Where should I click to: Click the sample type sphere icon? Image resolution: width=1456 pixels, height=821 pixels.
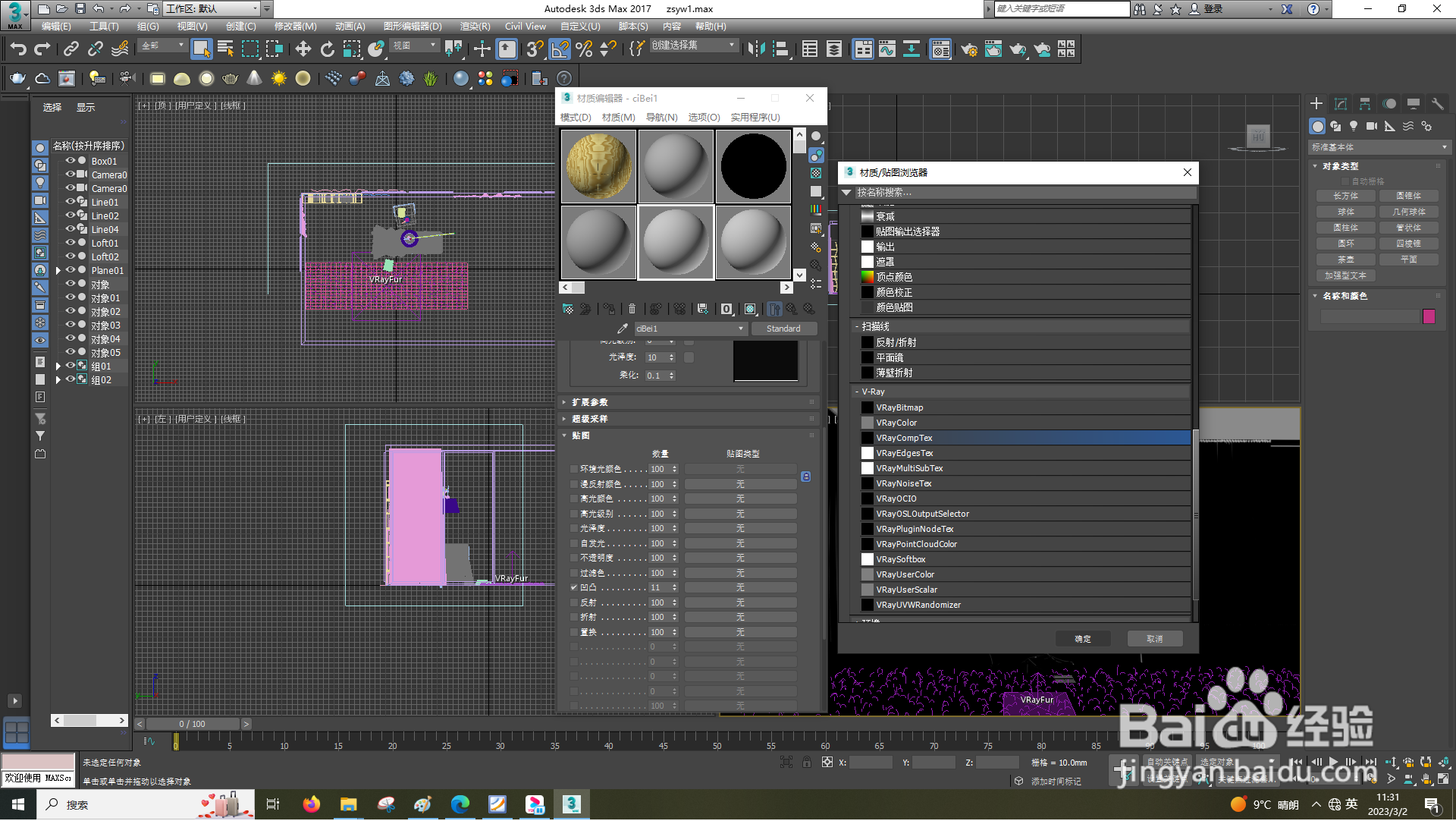click(816, 137)
